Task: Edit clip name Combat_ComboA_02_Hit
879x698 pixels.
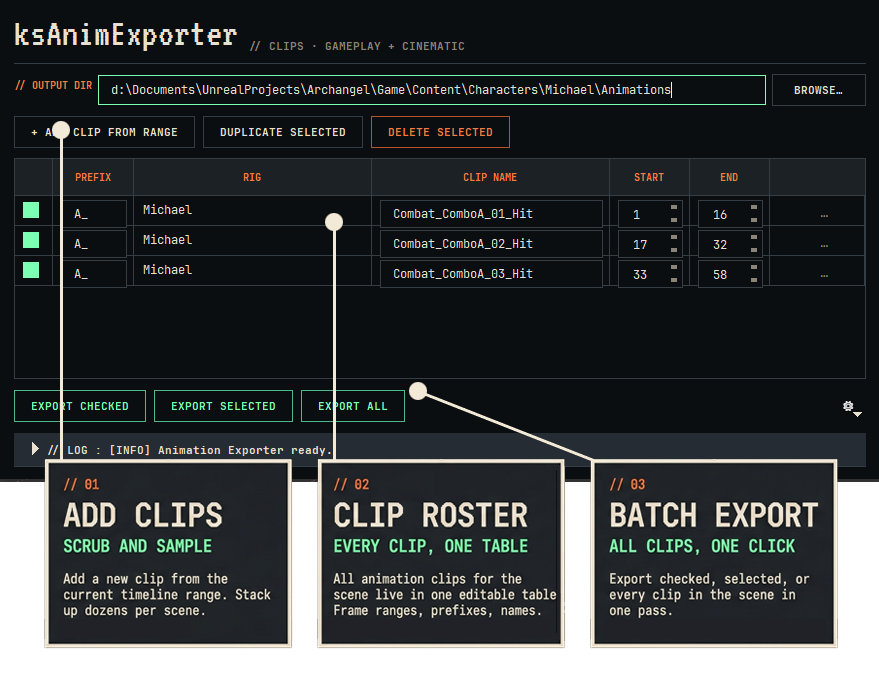Action: (x=491, y=244)
